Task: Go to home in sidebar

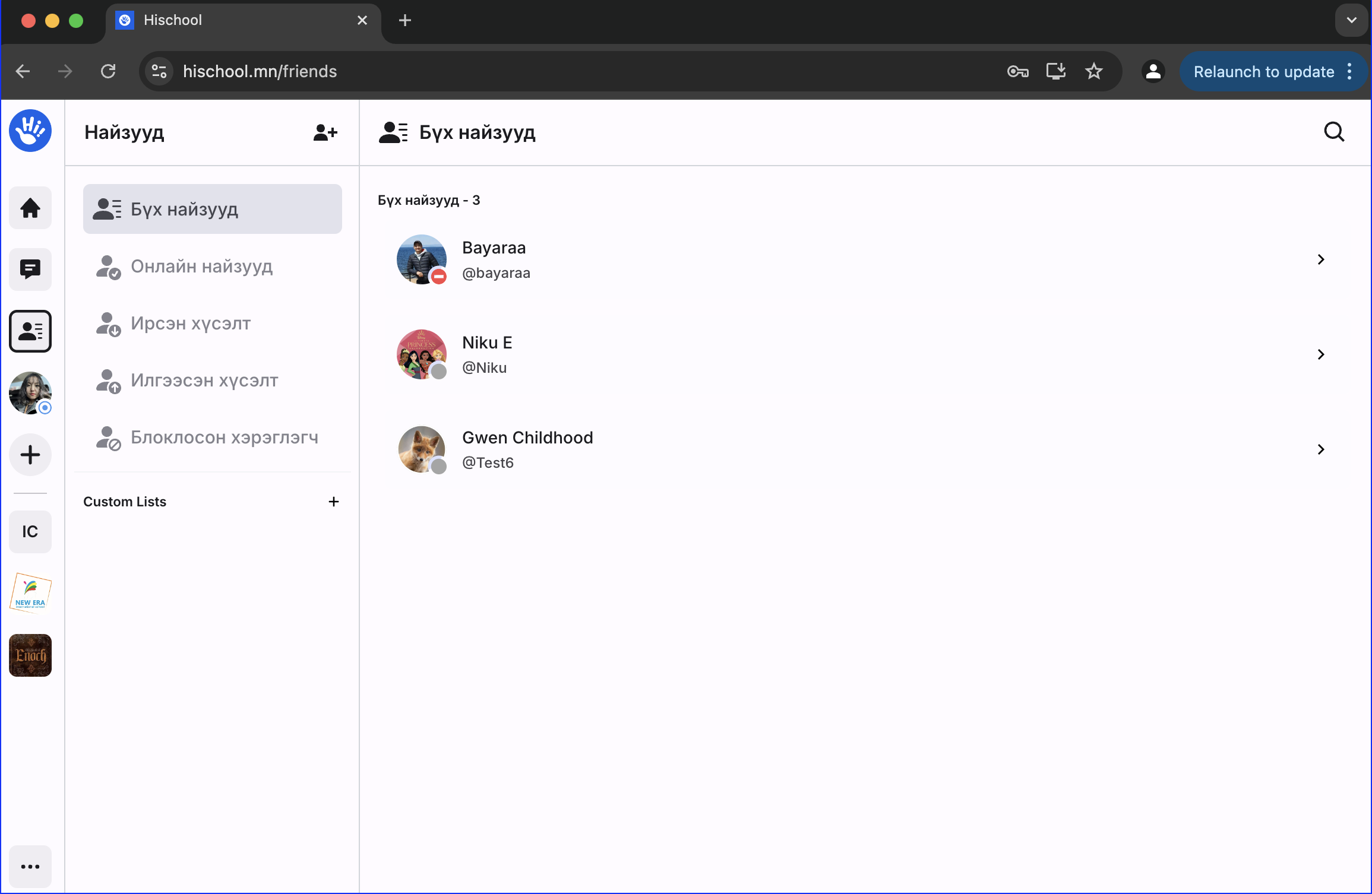Action: coord(30,208)
